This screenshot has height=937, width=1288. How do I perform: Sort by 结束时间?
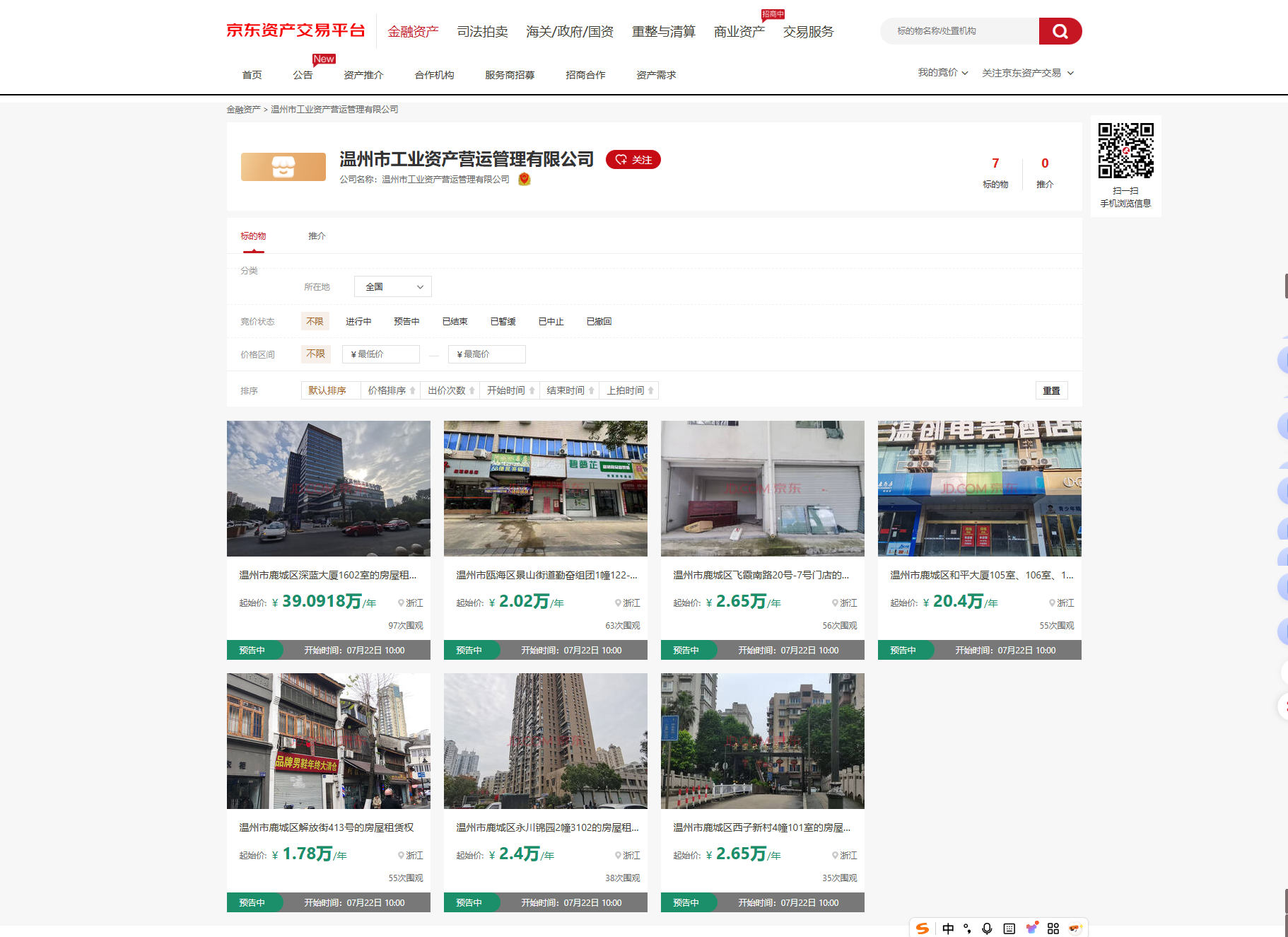[x=569, y=390]
